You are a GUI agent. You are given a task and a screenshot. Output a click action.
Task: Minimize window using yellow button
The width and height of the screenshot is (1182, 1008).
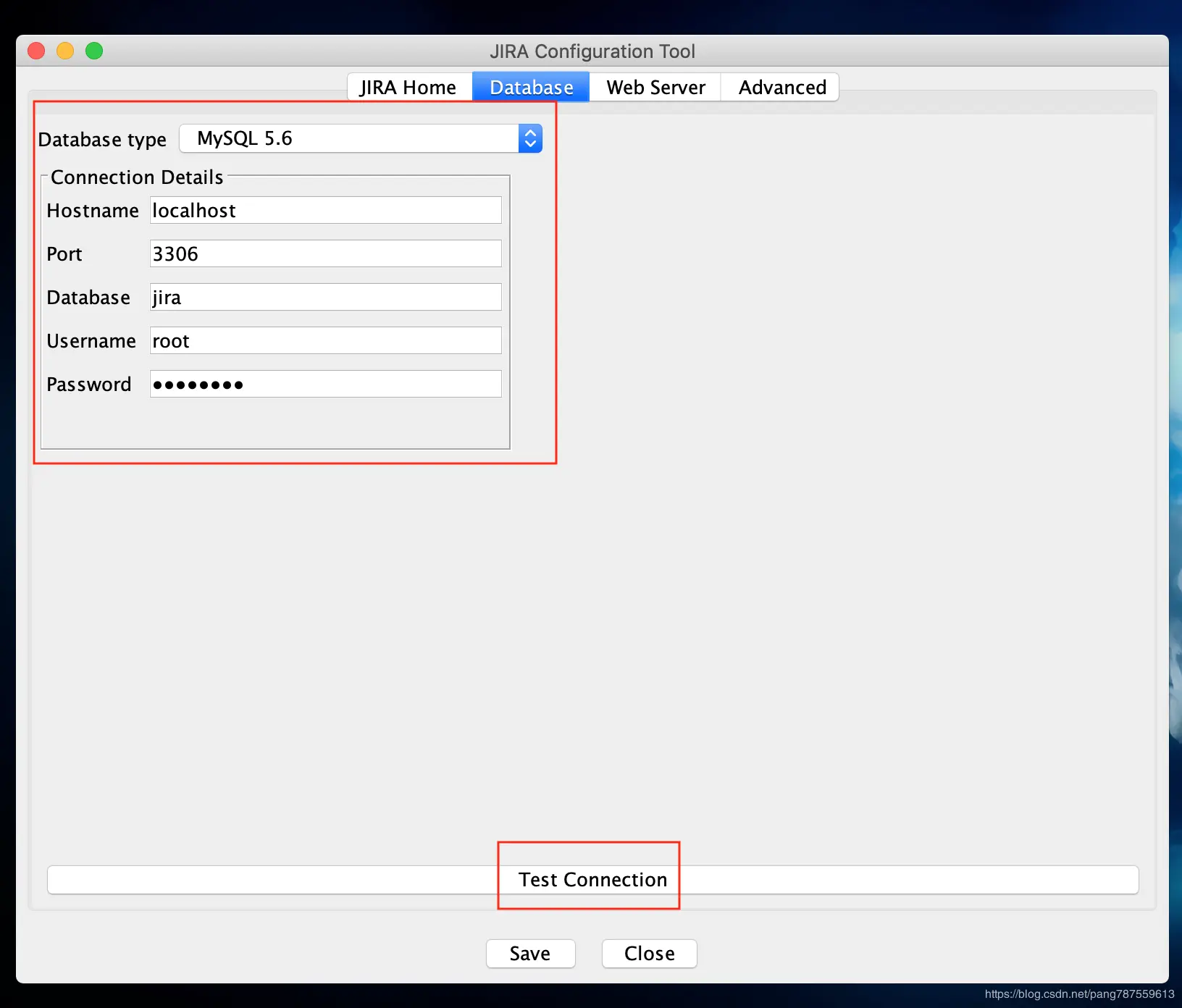pos(65,51)
